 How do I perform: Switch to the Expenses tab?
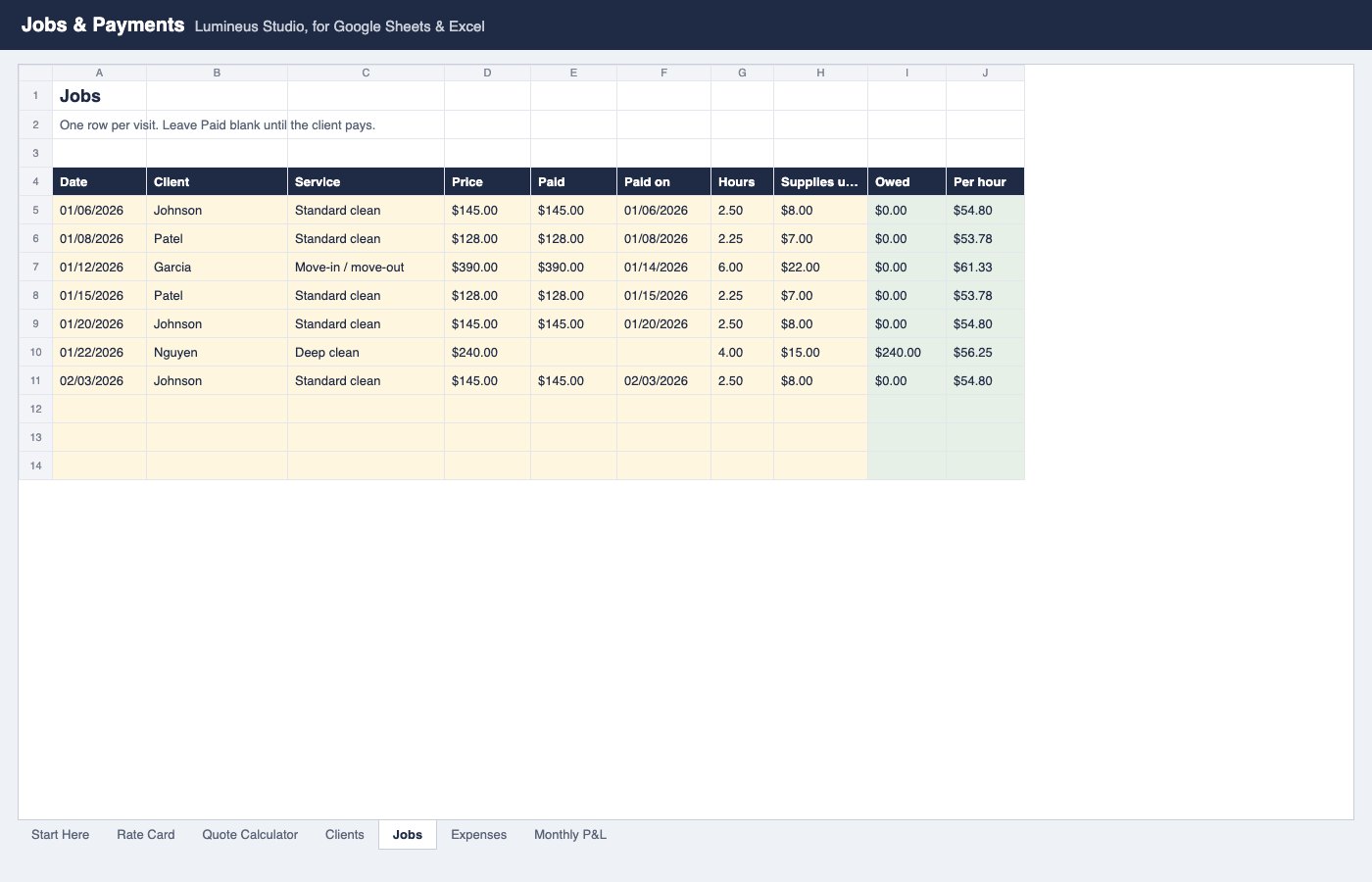point(479,835)
